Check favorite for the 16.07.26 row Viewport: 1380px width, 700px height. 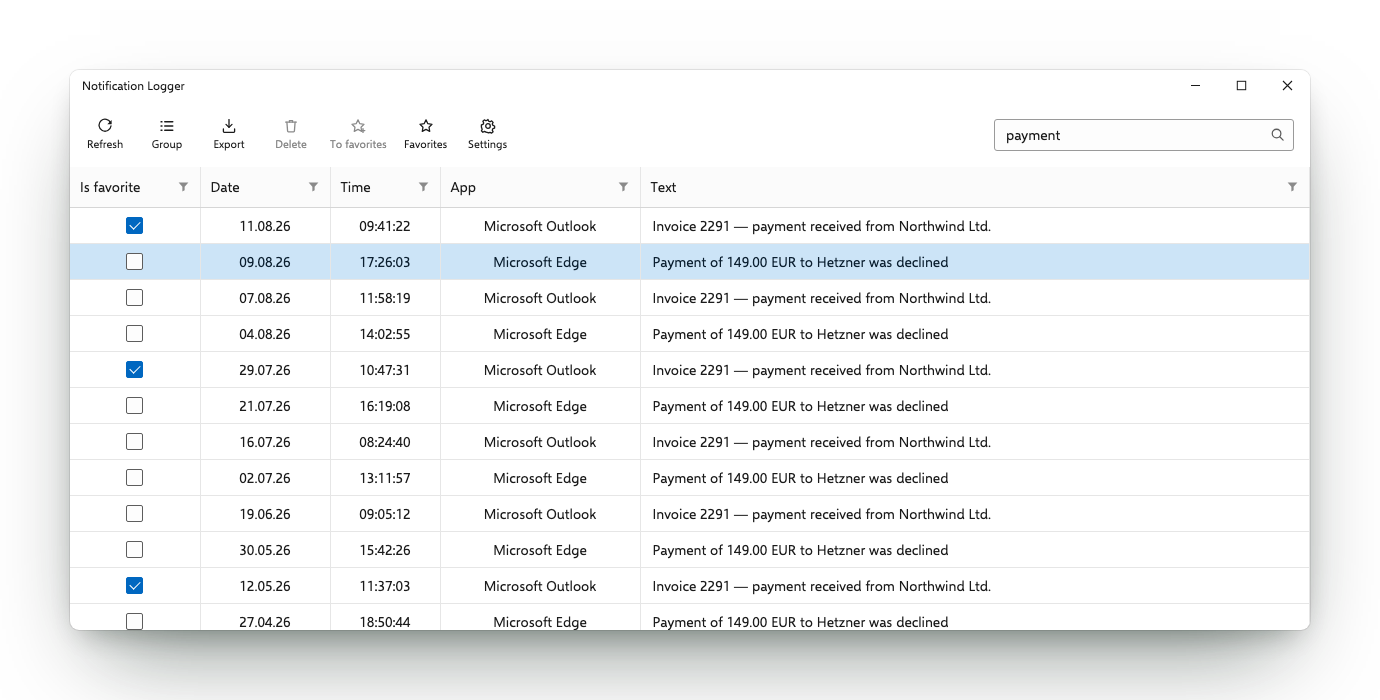pos(135,442)
